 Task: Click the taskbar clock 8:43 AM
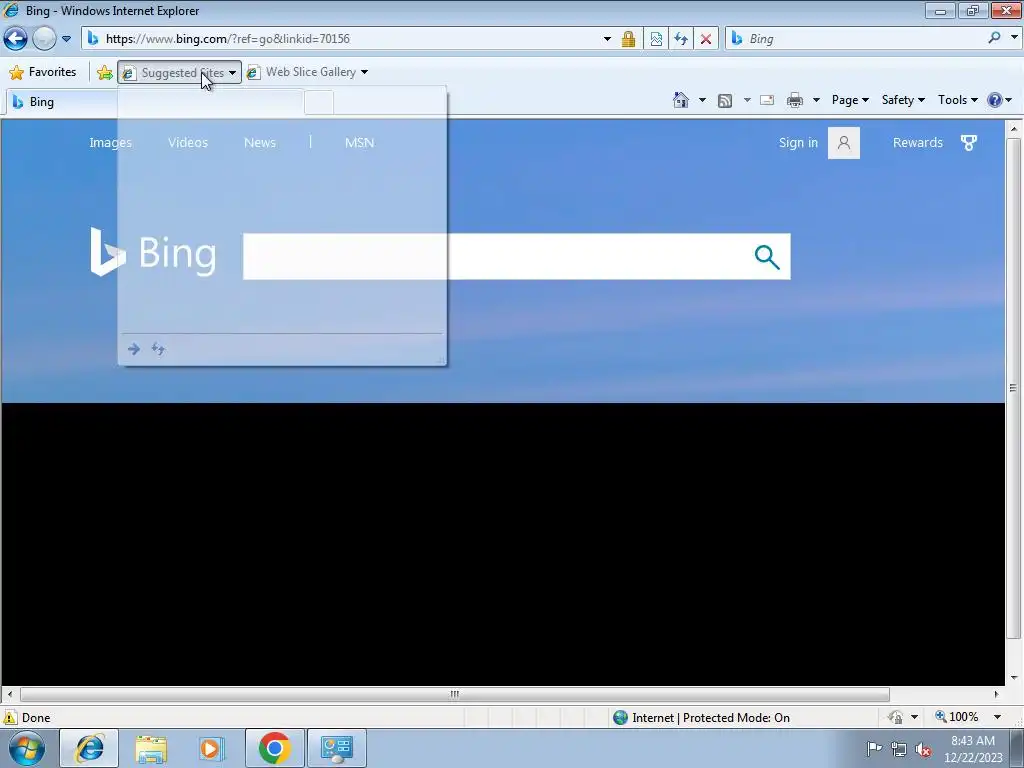tap(972, 741)
